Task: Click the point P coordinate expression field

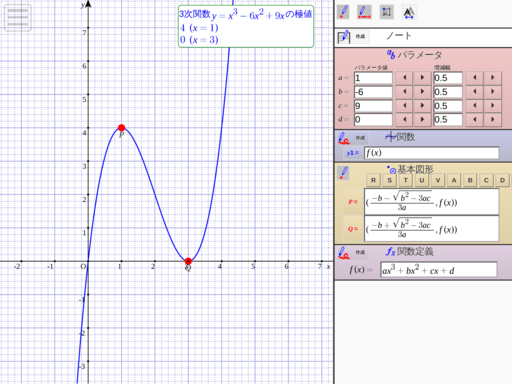Action: pyautogui.click(x=432, y=202)
